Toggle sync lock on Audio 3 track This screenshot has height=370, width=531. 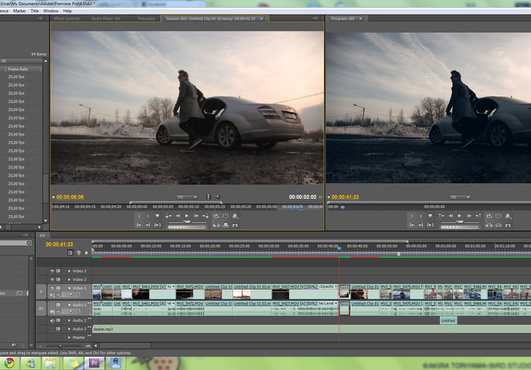point(58,329)
